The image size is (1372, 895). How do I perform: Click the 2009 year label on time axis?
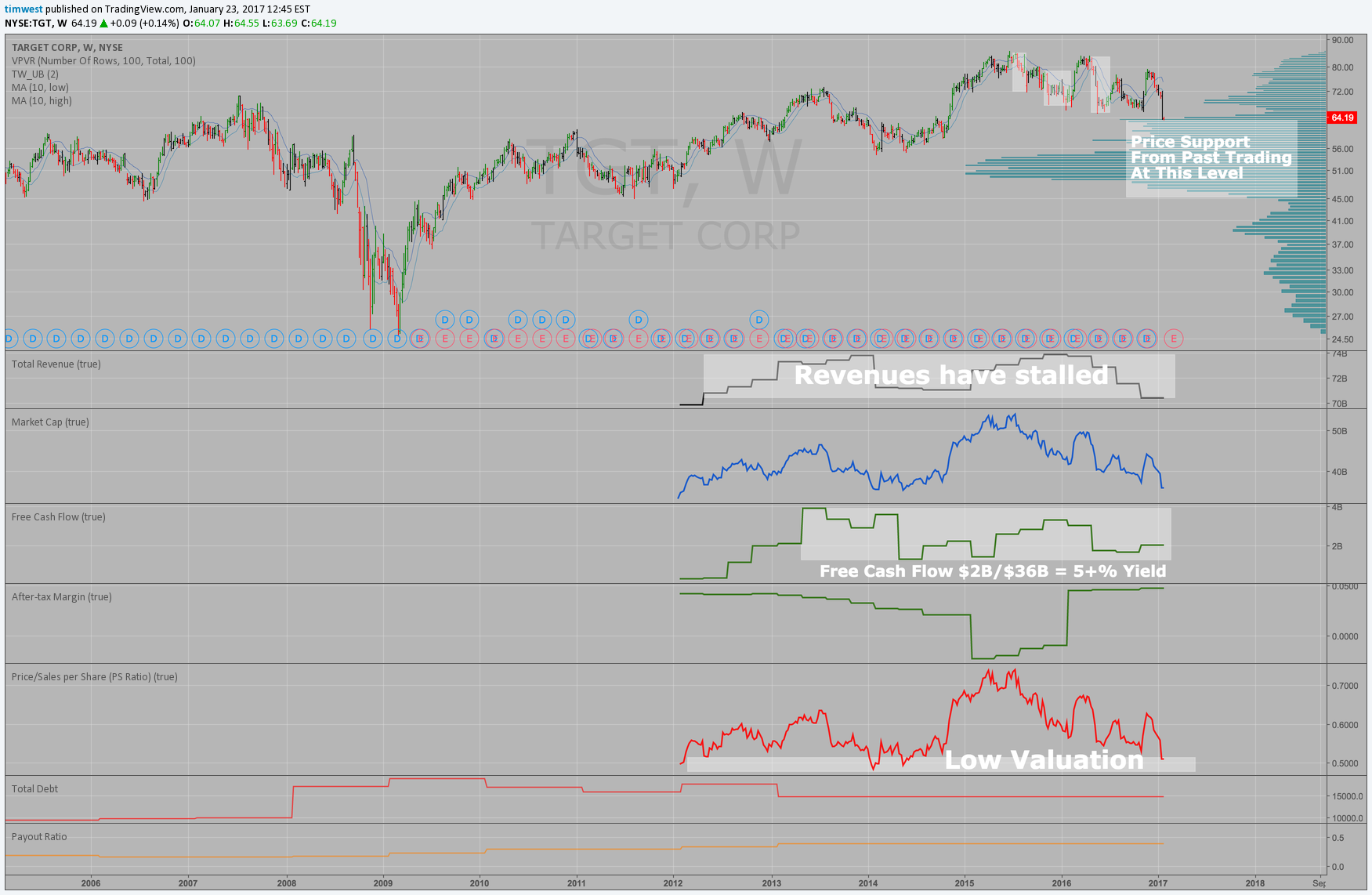pos(383,883)
